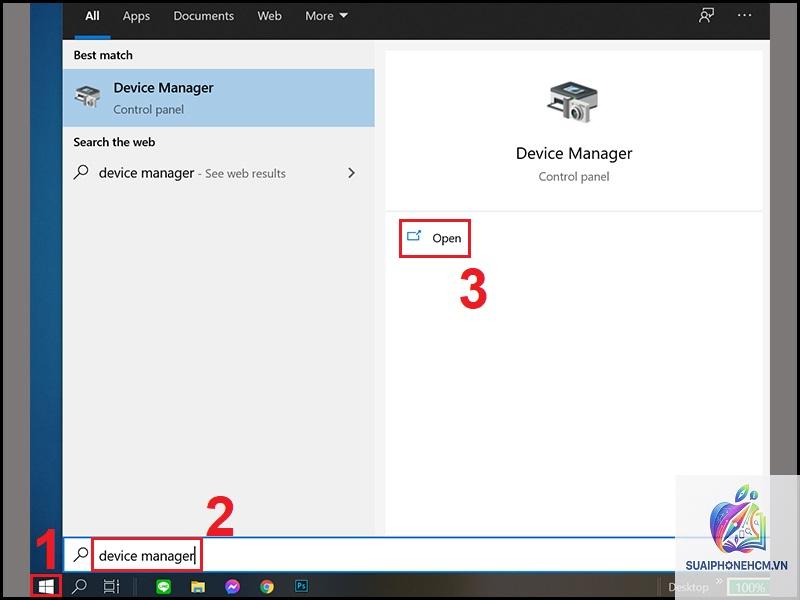Image resolution: width=800 pixels, height=600 pixels.
Task: Click Open to launch Device Manager
Action: click(x=435, y=238)
